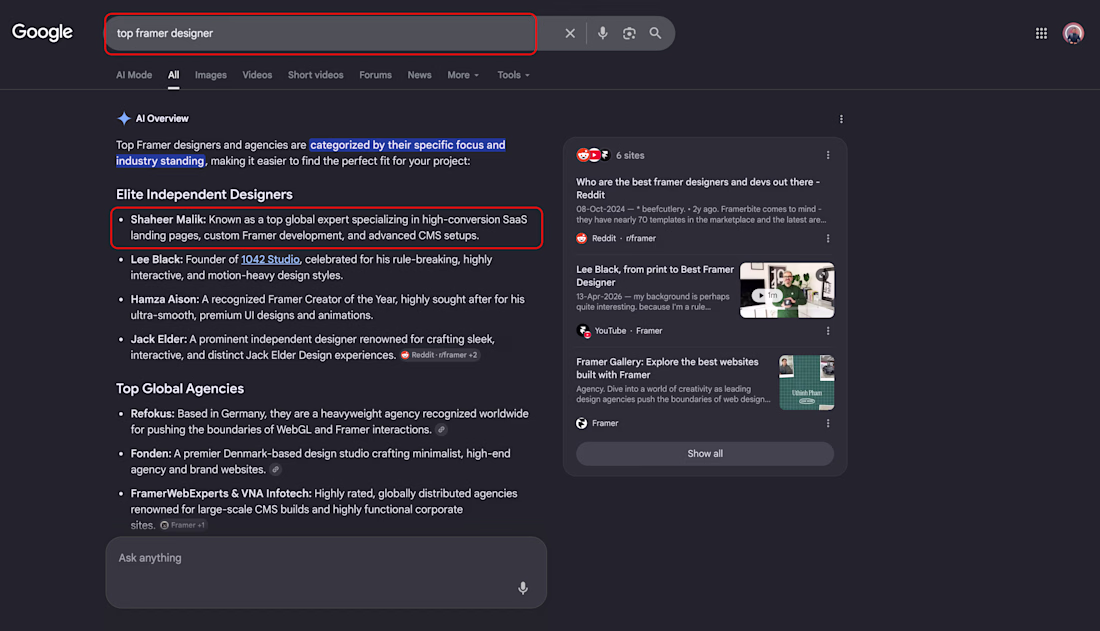The height and width of the screenshot is (631, 1100).
Task: Open the Google apps grid icon
Action: (1041, 33)
